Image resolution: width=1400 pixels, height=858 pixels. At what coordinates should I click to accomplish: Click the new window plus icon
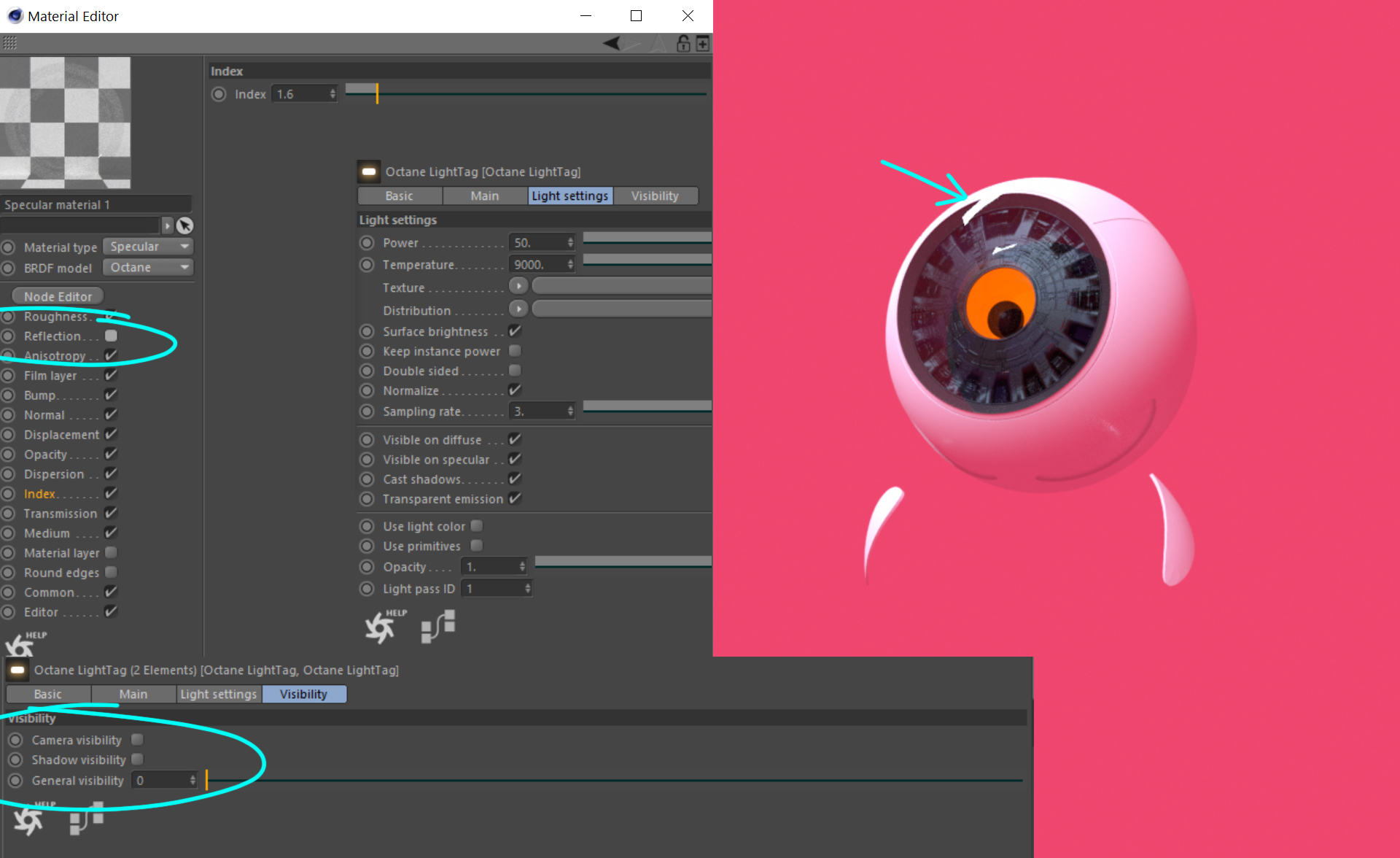tap(702, 44)
